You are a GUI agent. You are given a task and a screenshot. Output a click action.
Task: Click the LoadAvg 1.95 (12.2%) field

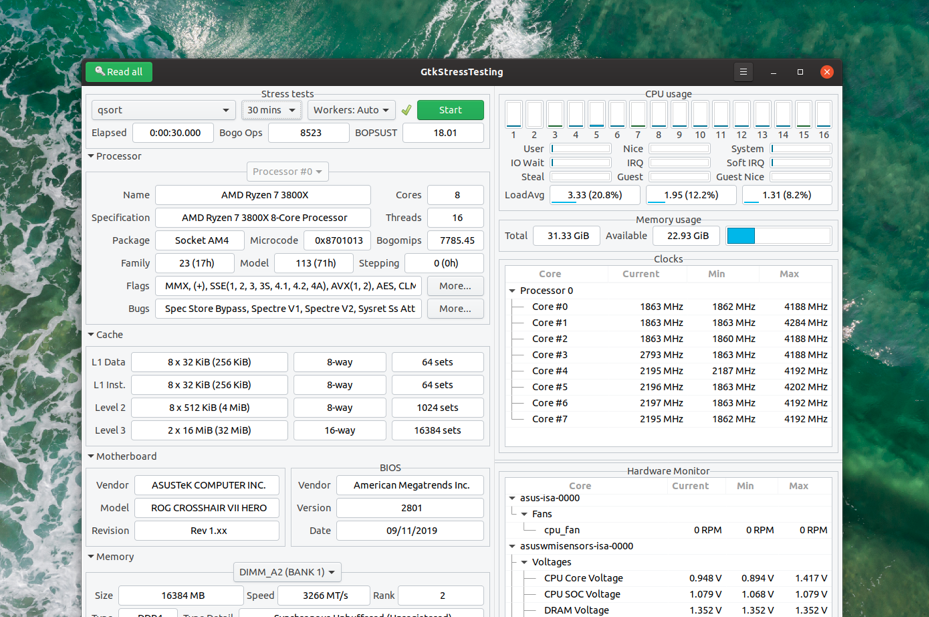pos(691,195)
